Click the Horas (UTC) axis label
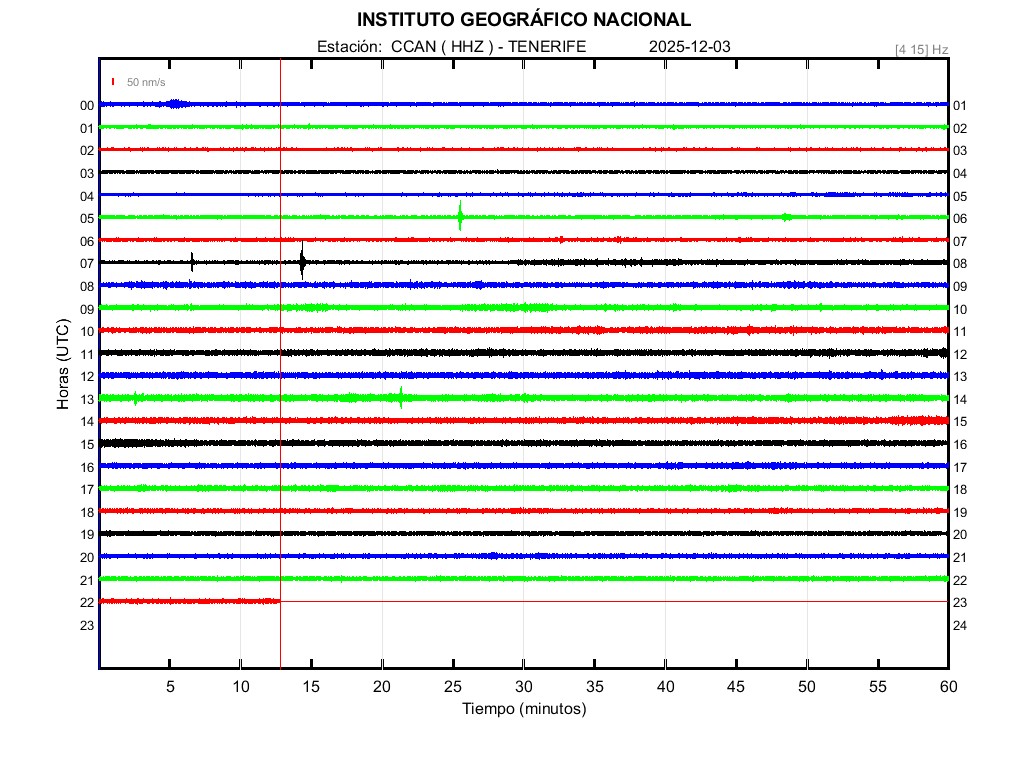The width and height of the screenshot is (1024, 768). coord(62,364)
